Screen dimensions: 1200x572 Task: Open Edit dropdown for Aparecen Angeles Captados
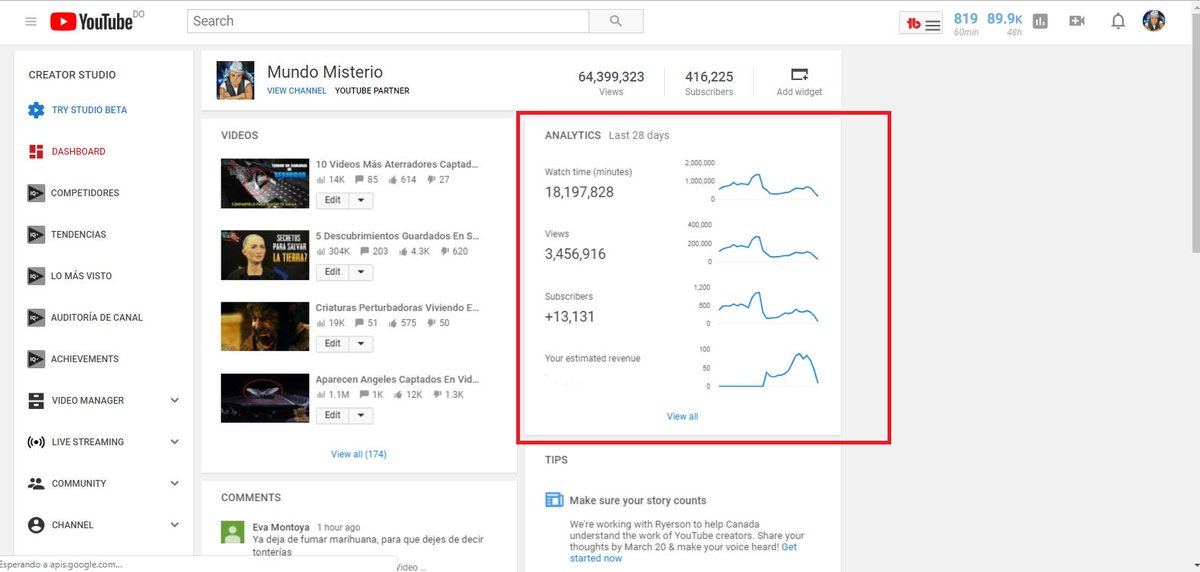360,415
